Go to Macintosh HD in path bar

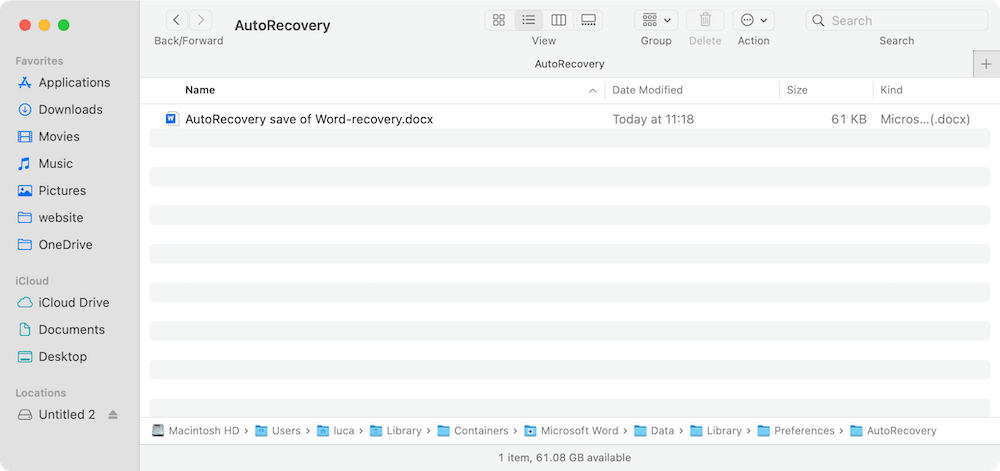(x=196, y=431)
